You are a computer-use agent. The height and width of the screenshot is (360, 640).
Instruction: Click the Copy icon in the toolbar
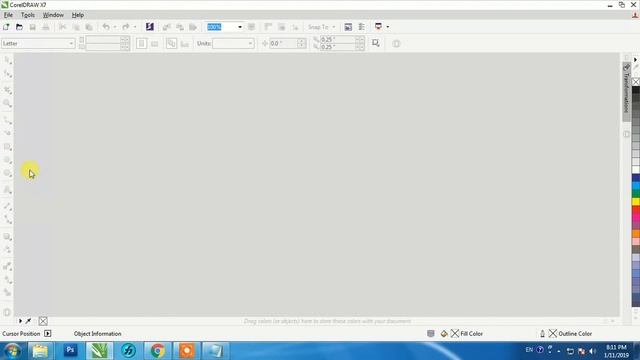(x=76, y=27)
